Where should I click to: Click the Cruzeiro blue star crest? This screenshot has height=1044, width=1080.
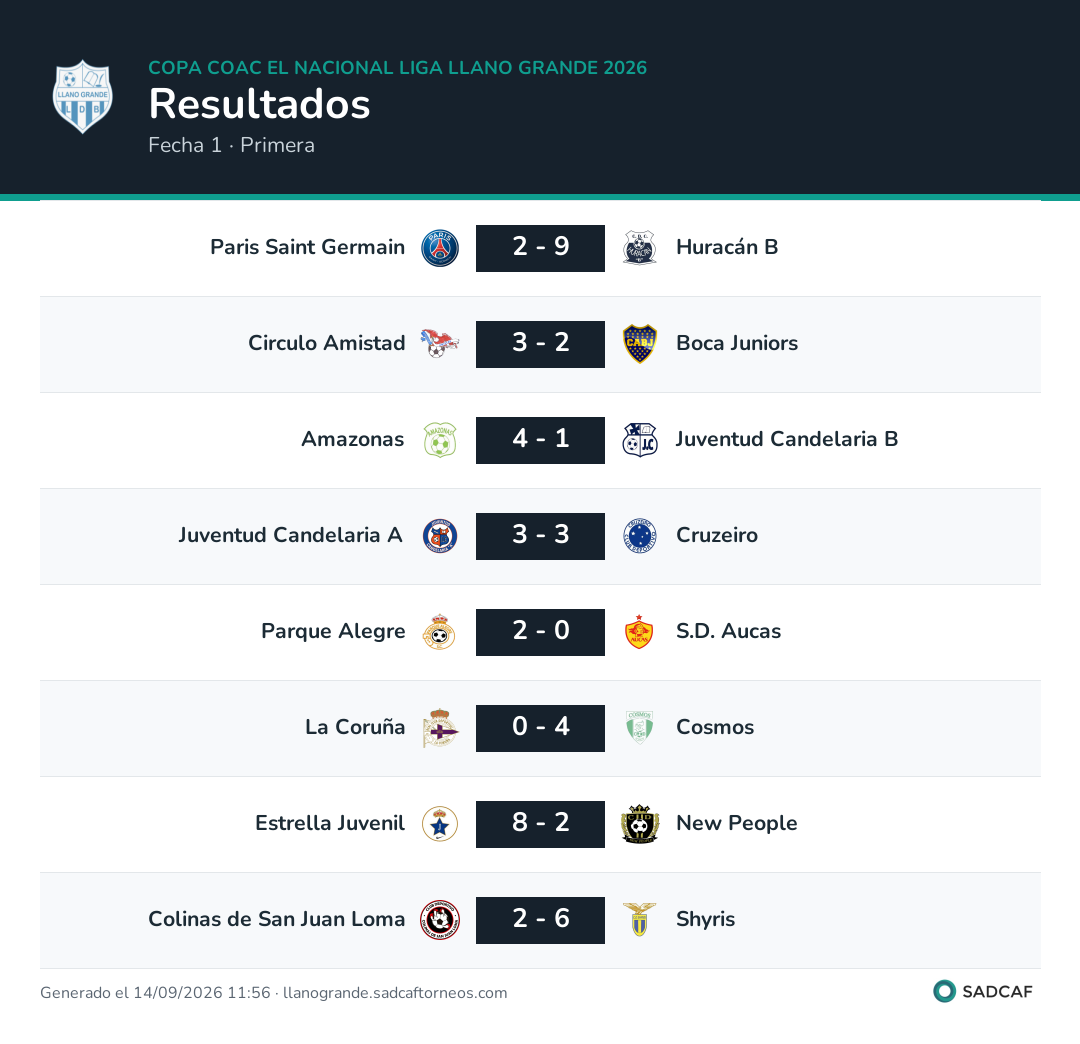[640, 536]
